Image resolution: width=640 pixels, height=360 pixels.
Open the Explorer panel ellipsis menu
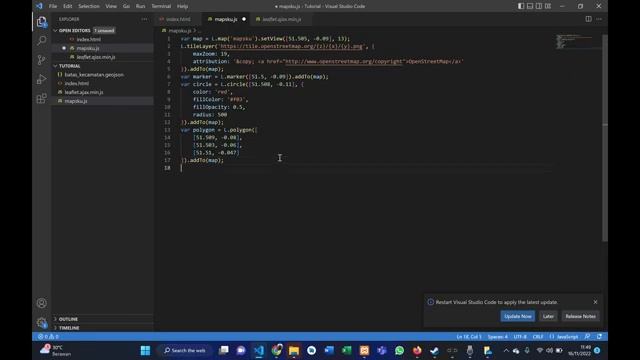[x=144, y=19]
